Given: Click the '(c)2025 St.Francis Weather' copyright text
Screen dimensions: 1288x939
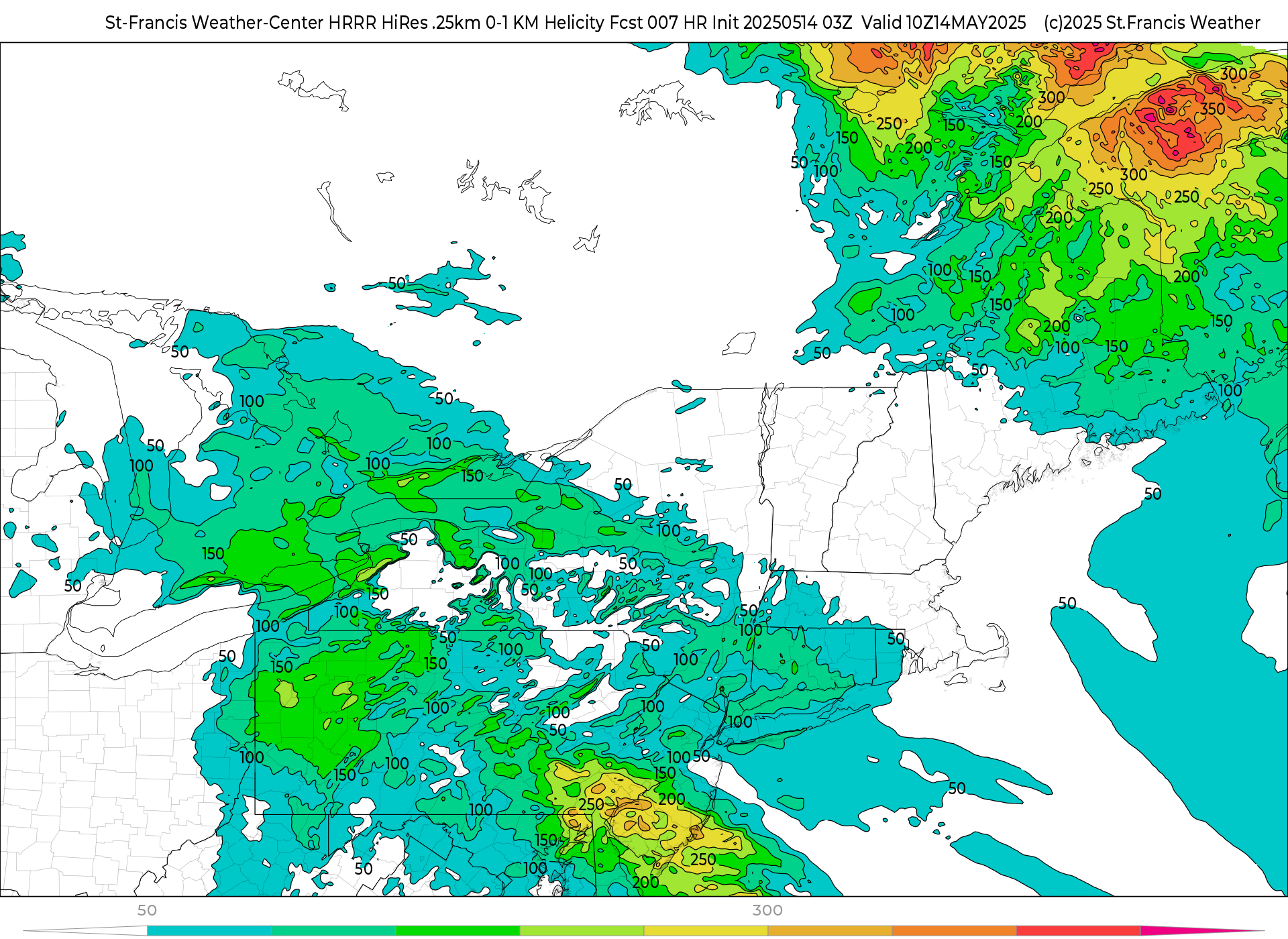Looking at the screenshot, I should 1152,23.
